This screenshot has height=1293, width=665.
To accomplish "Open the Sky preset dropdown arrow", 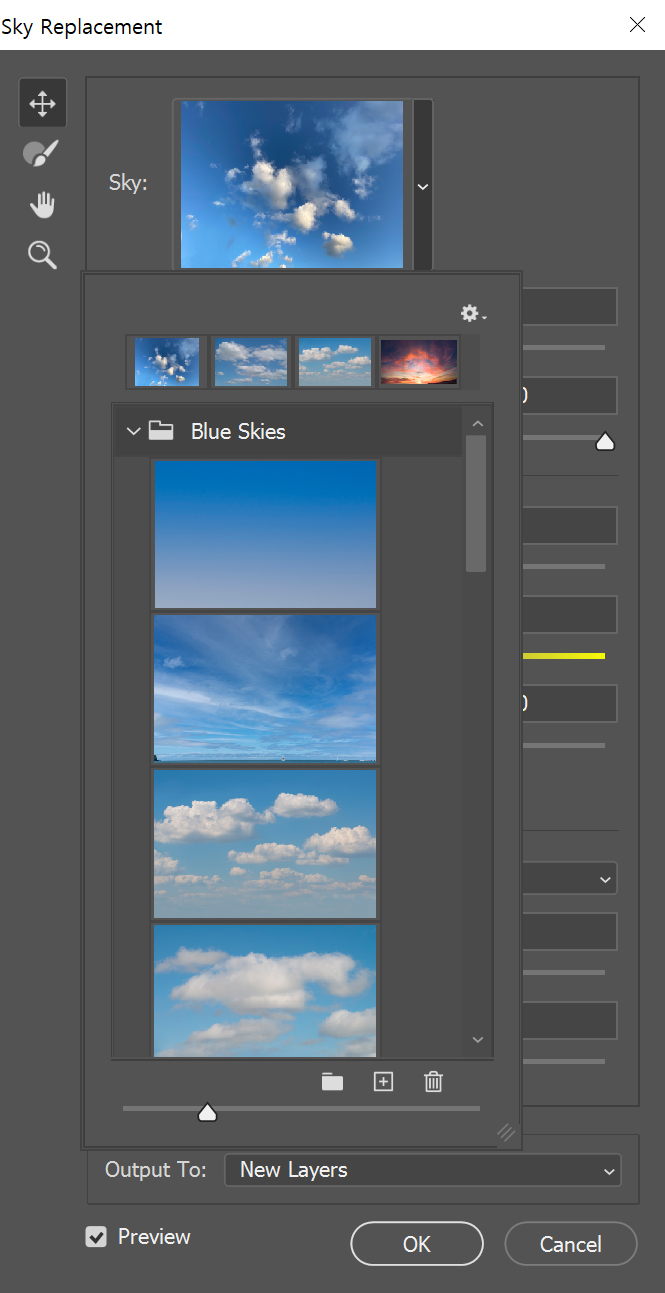I will click(x=423, y=187).
